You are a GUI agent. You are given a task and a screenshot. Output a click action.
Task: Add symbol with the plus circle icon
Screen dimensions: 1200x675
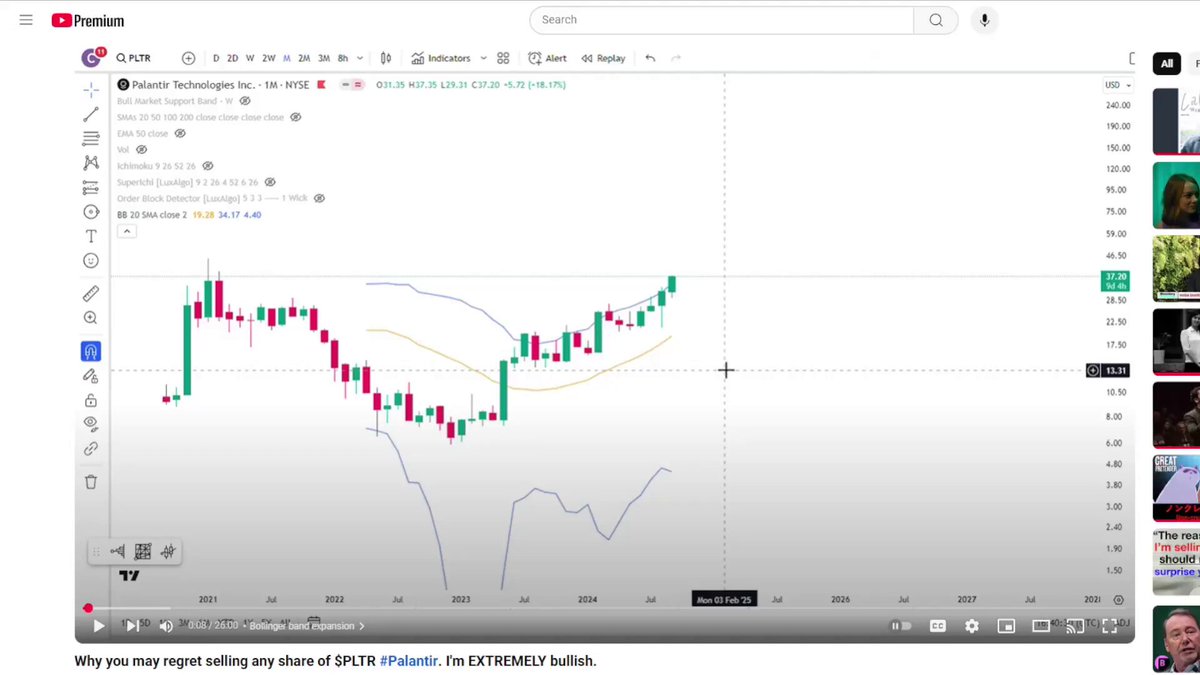click(188, 58)
